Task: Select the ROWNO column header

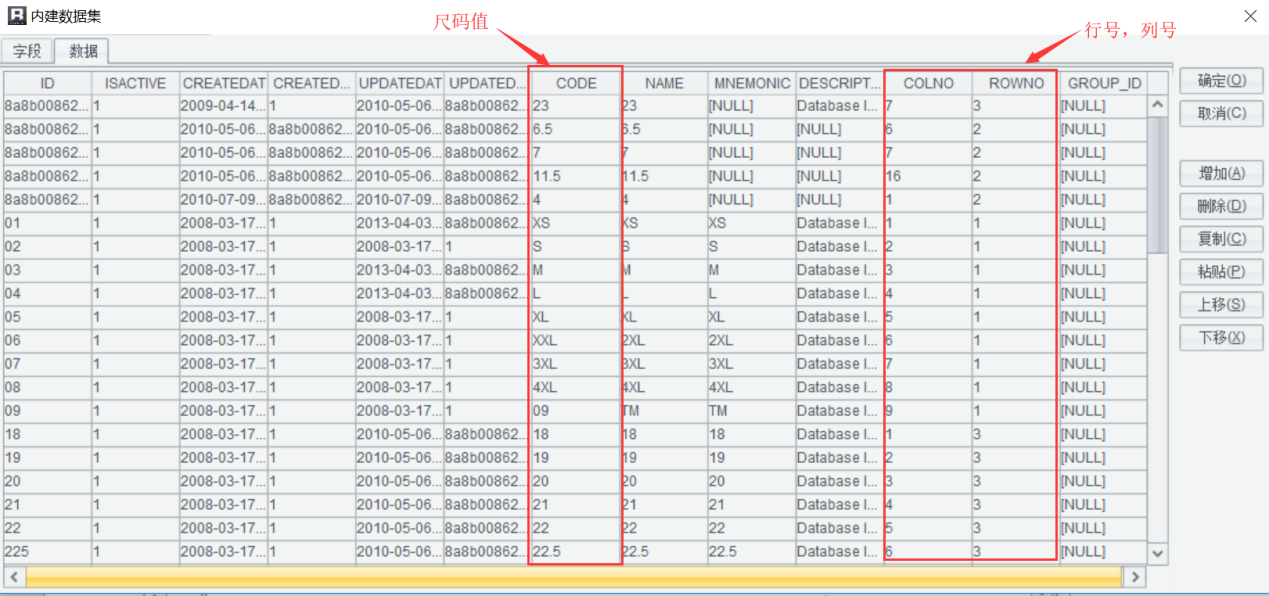Action: (1015, 83)
